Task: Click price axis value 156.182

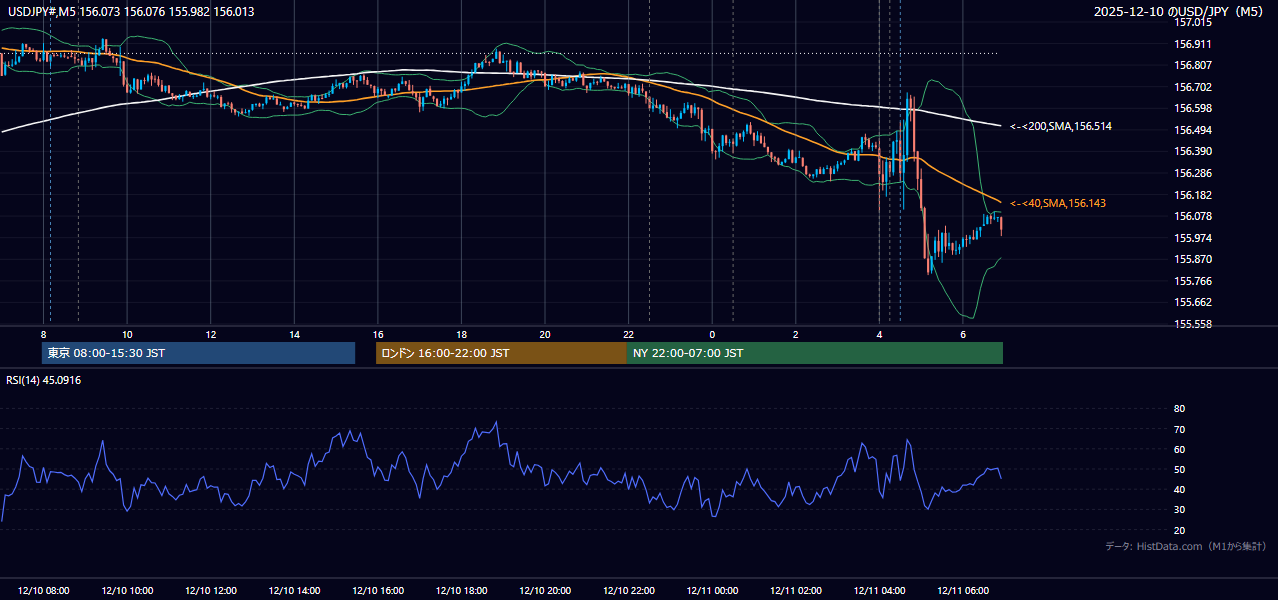Action: point(1193,195)
